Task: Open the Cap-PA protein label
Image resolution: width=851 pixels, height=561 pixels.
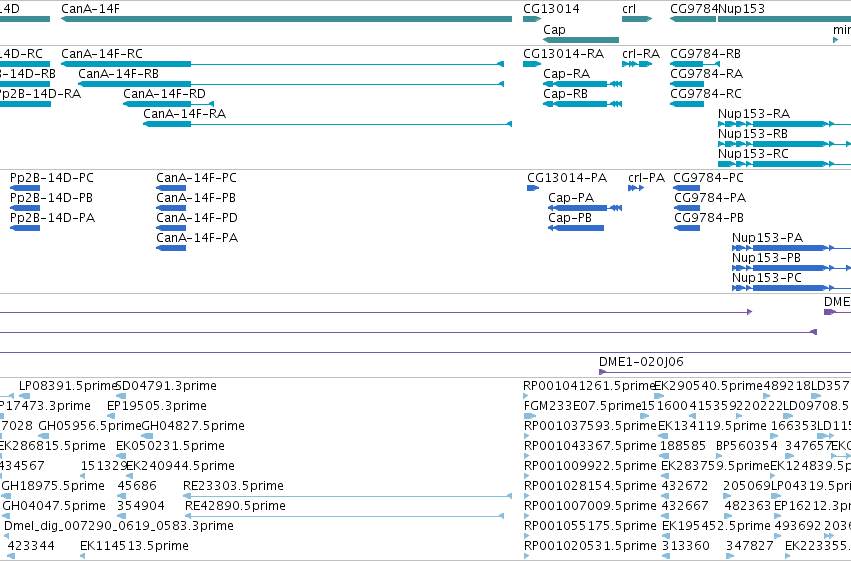Action: coord(571,198)
